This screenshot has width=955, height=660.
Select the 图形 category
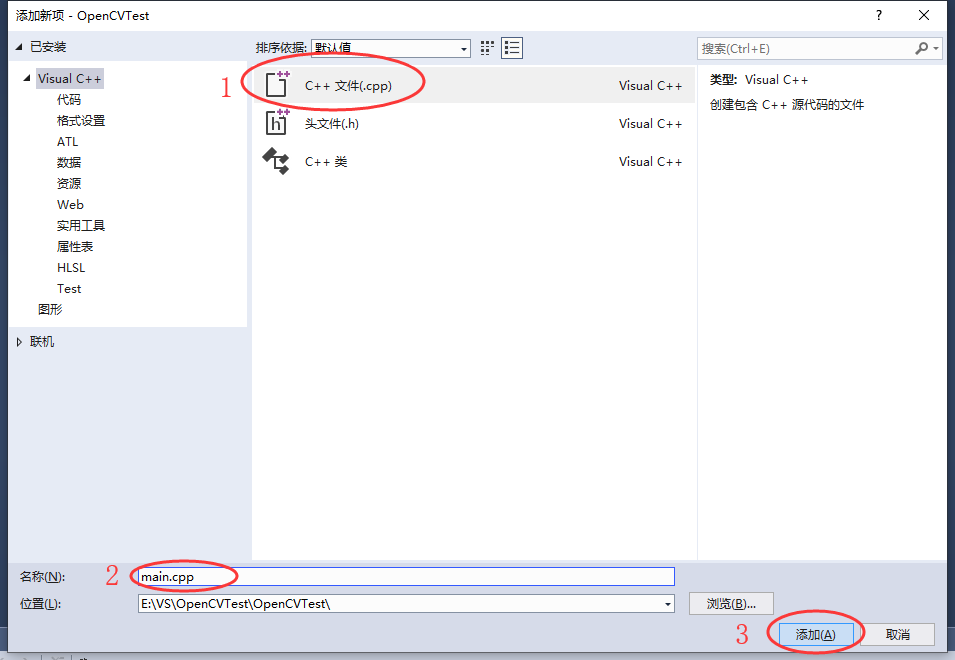(50, 309)
